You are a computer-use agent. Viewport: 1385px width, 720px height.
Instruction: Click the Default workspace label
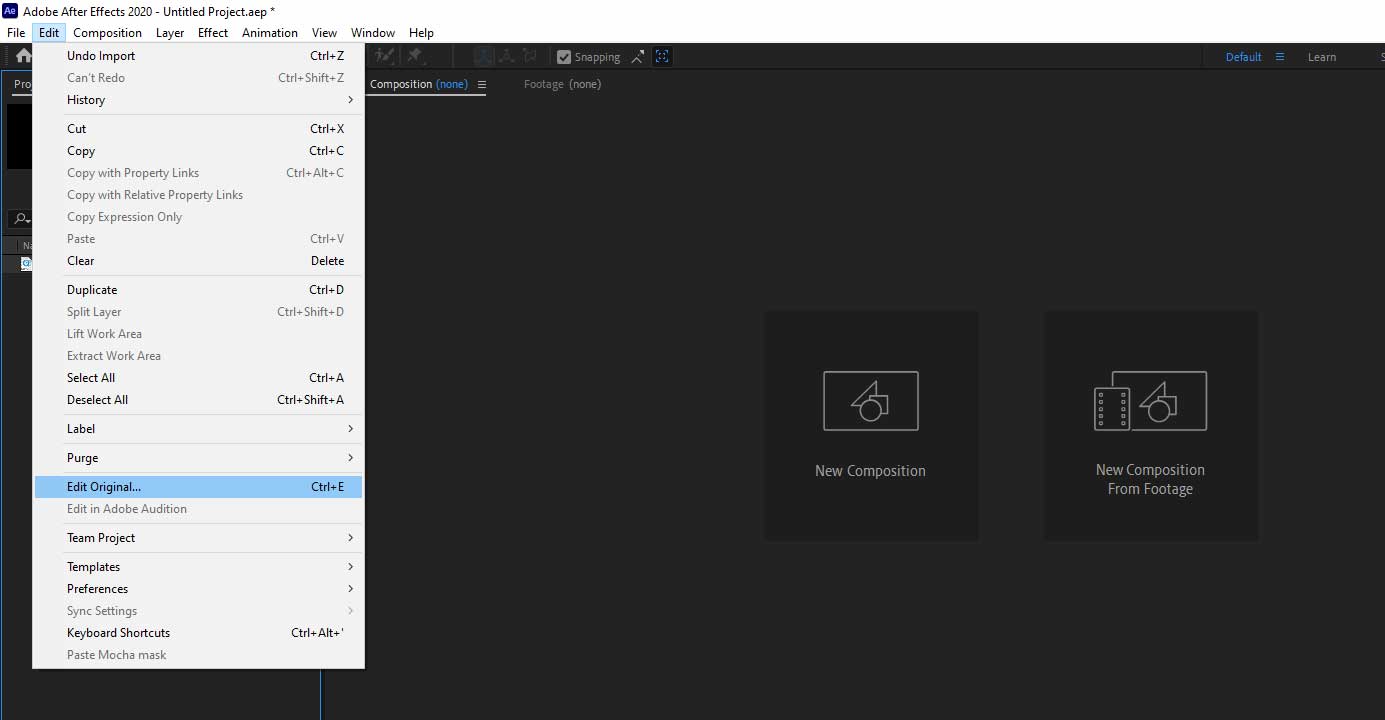click(x=1245, y=57)
